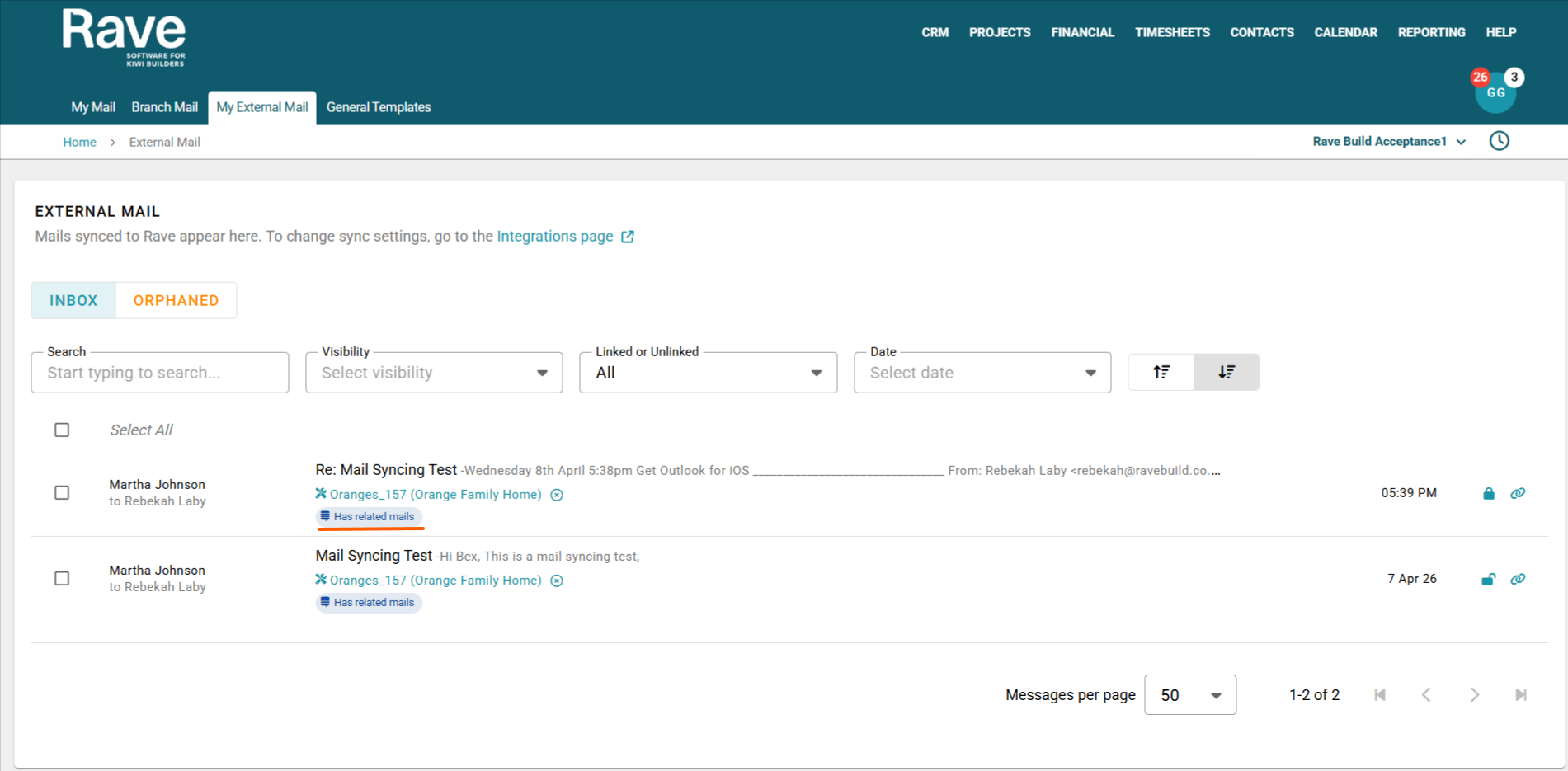
Task: Open the Re: Mail Syncing Test subject
Action: (x=386, y=469)
